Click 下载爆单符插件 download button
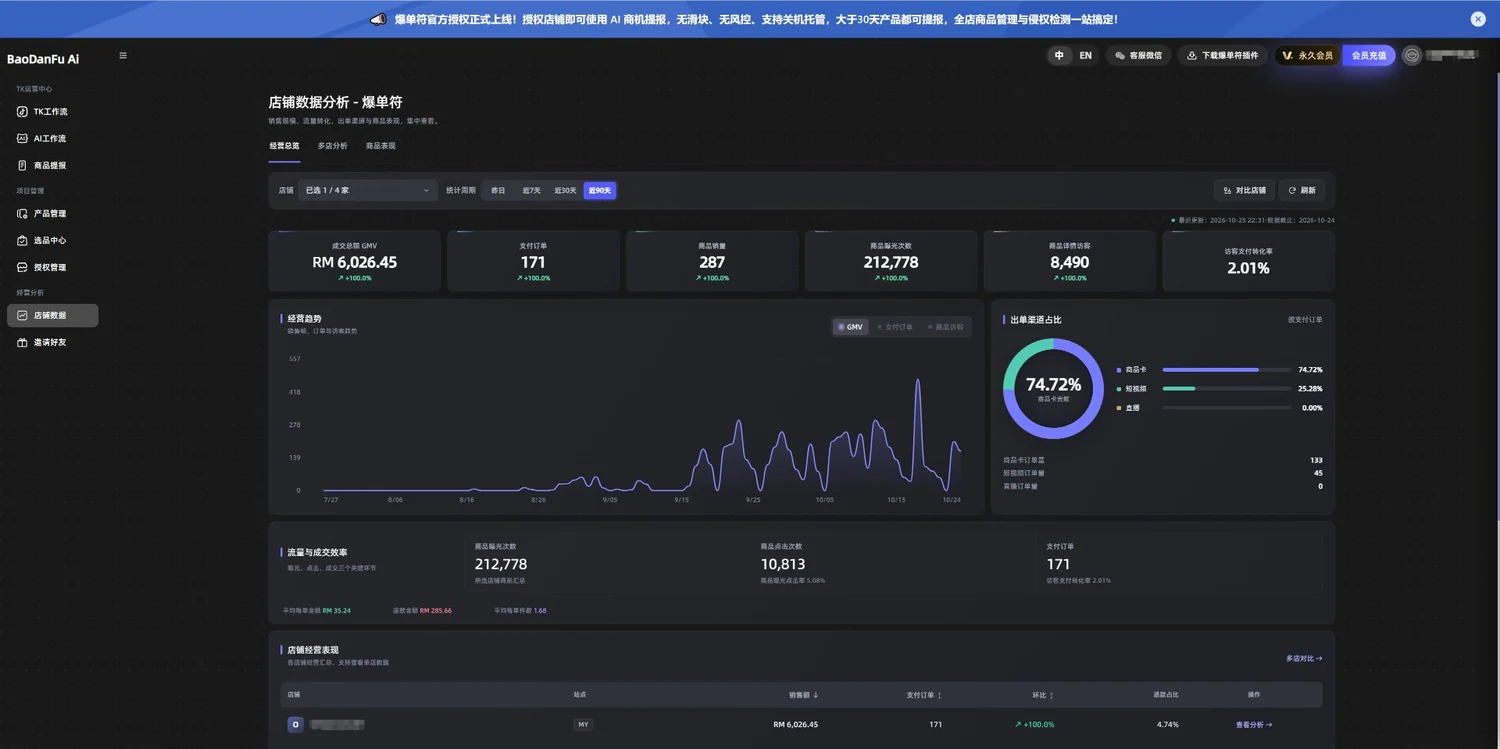1500x749 pixels. click(x=1222, y=56)
